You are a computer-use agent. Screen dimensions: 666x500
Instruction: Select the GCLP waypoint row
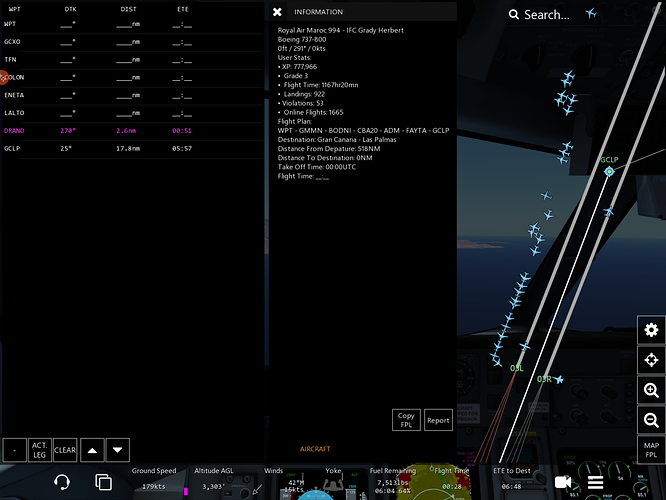click(x=132, y=149)
